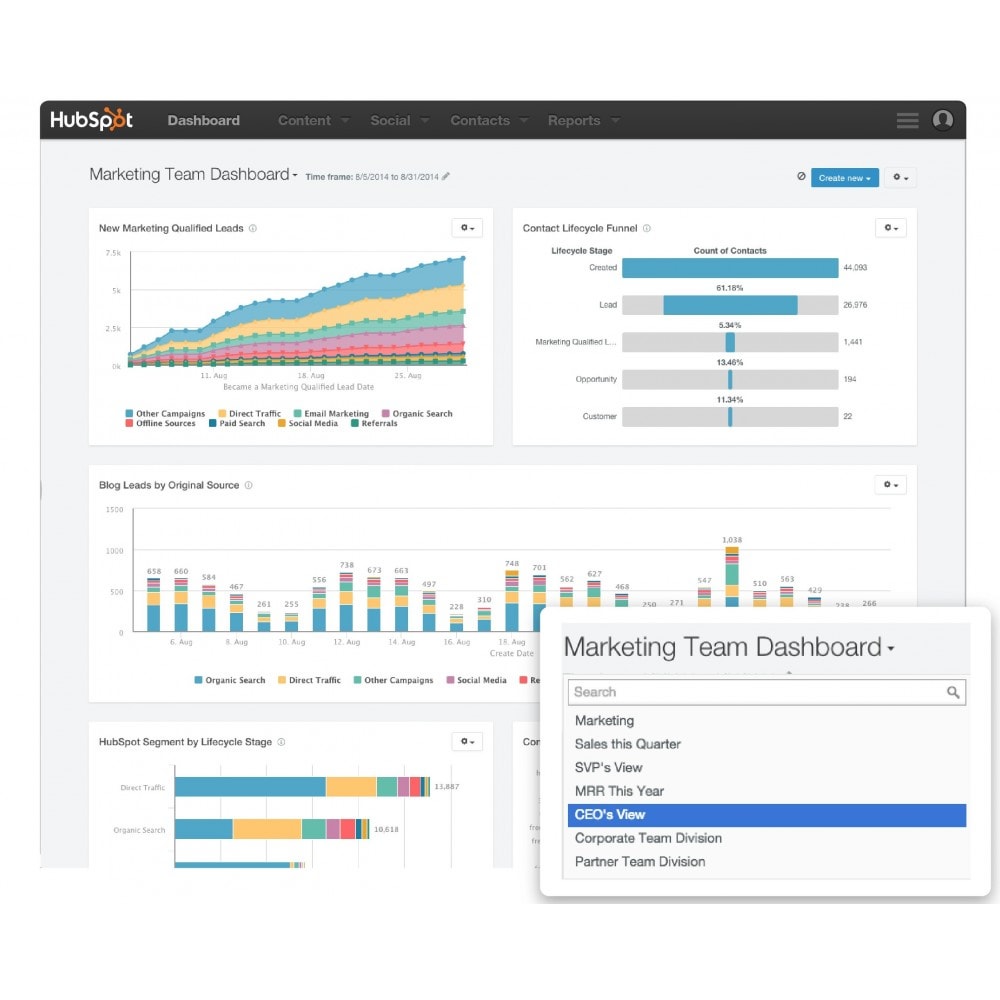Click the Lead funnel bar
Screen dimensions: 1000x1000
click(730, 305)
